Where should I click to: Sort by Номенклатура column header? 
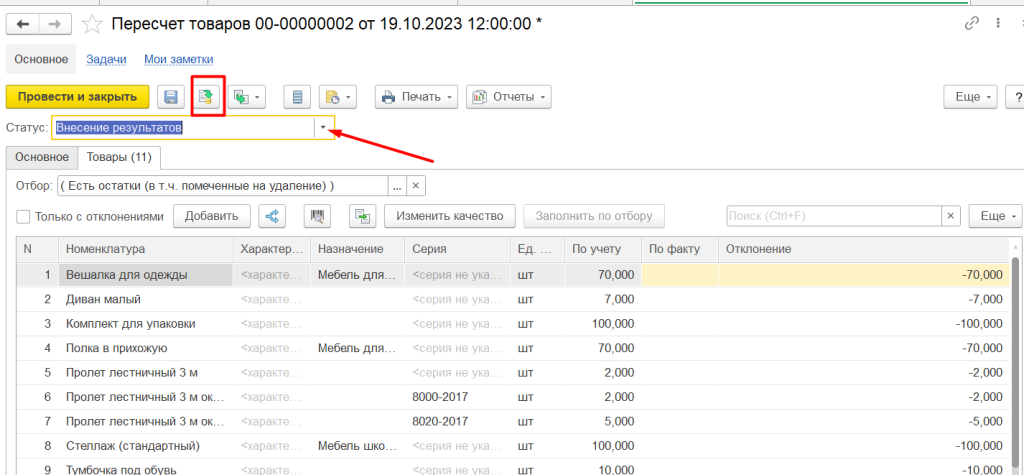coord(145,249)
